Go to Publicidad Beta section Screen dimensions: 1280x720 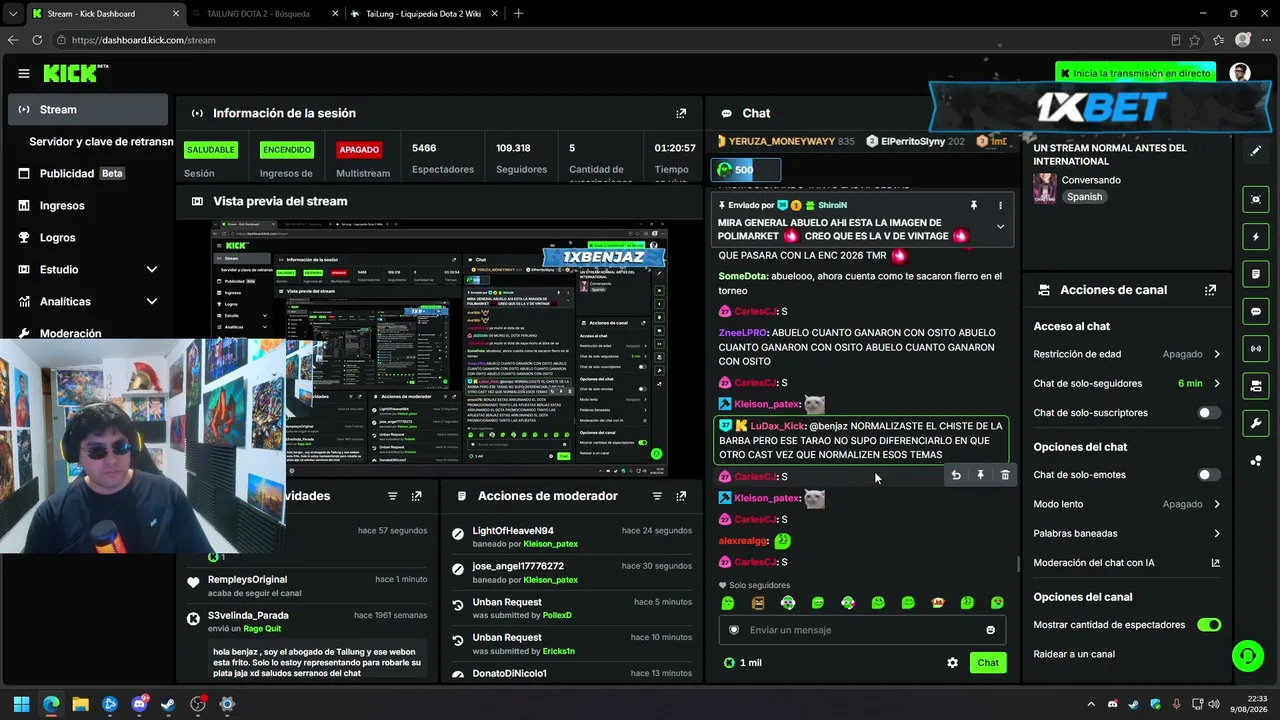[88, 173]
